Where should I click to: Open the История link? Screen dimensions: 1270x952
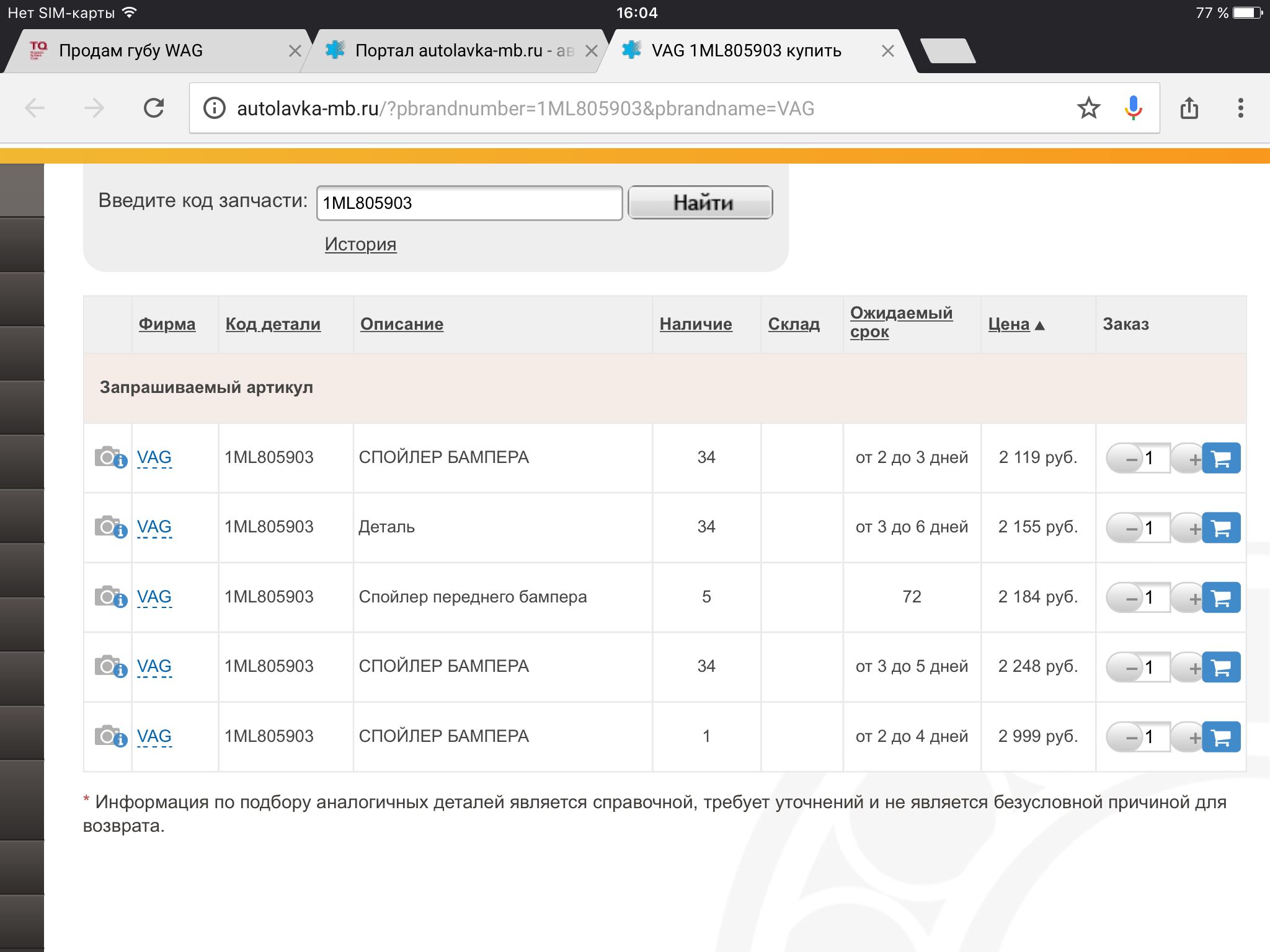click(x=360, y=244)
